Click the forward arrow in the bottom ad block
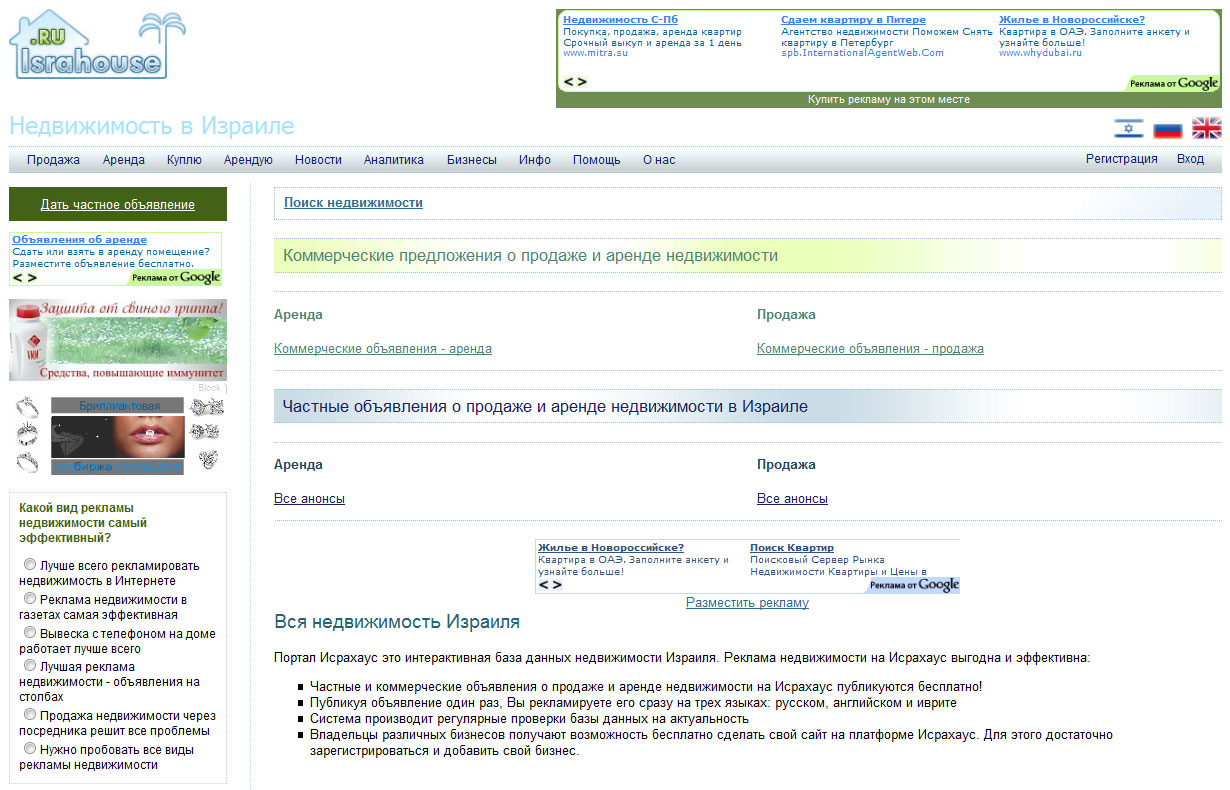Screen dimensions: 1230x790 [x=555, y=585]
